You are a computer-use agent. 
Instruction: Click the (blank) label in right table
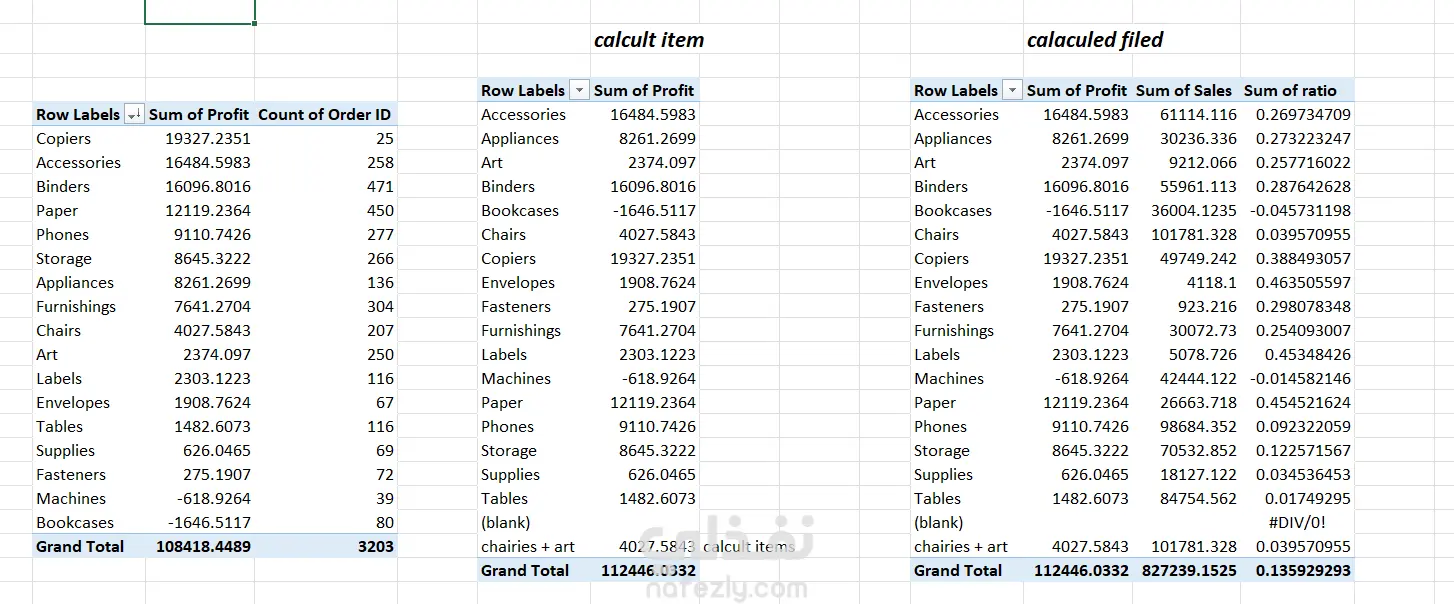pos(938,523)
